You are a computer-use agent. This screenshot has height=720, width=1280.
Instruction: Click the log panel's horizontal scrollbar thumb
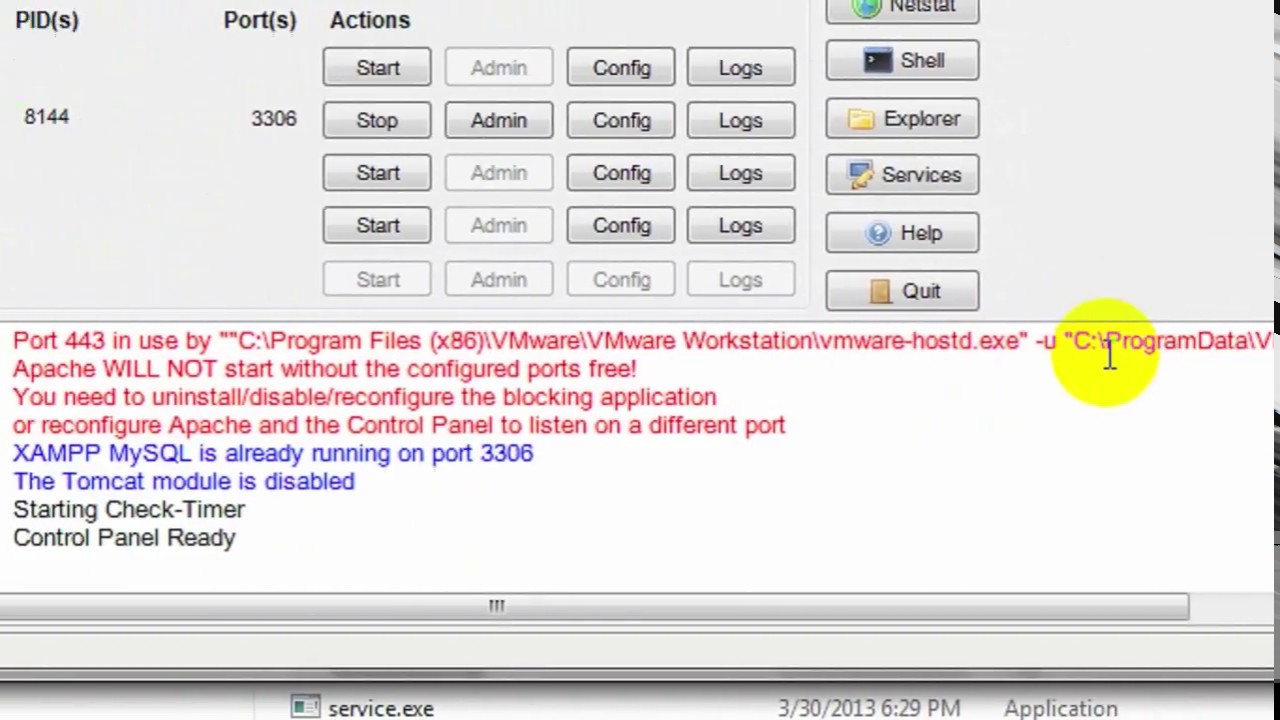point(594,606)
